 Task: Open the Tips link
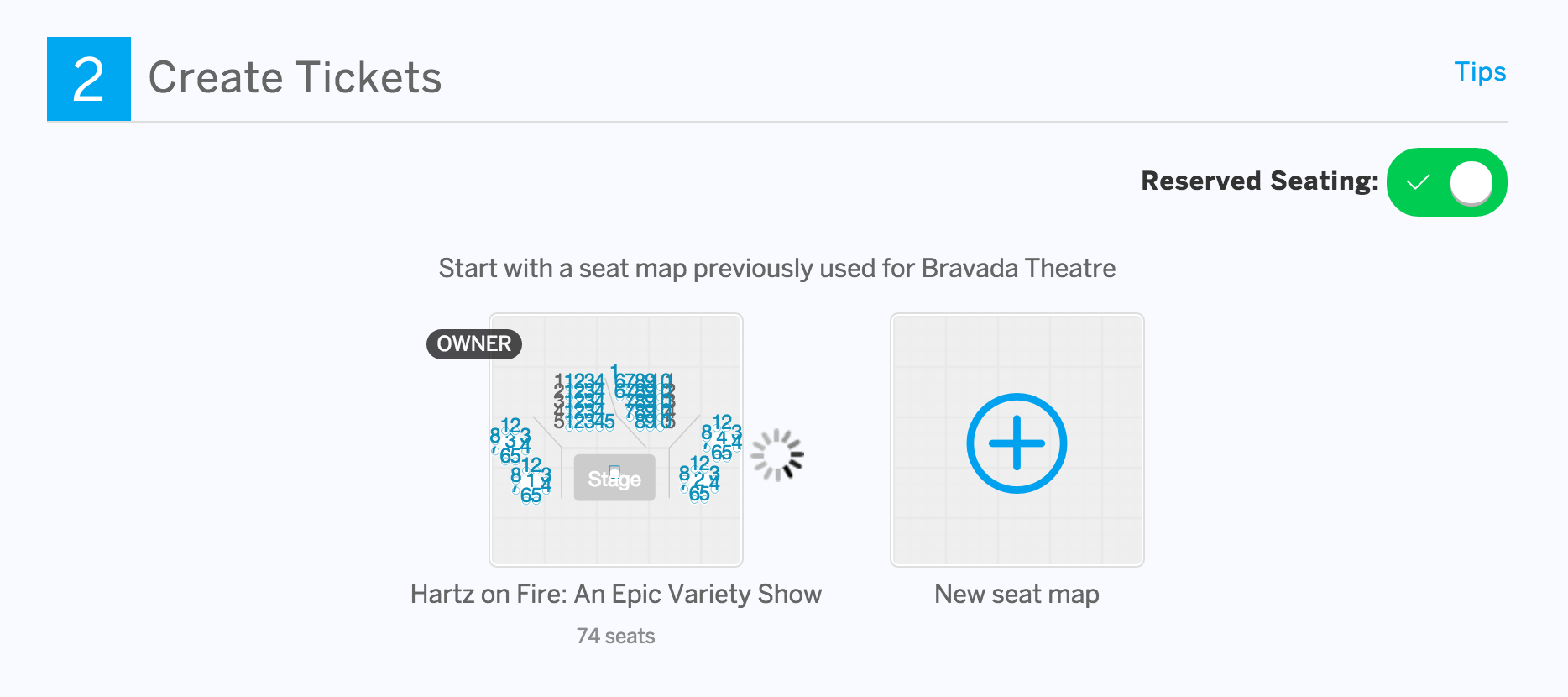(x=1480, y=72)
